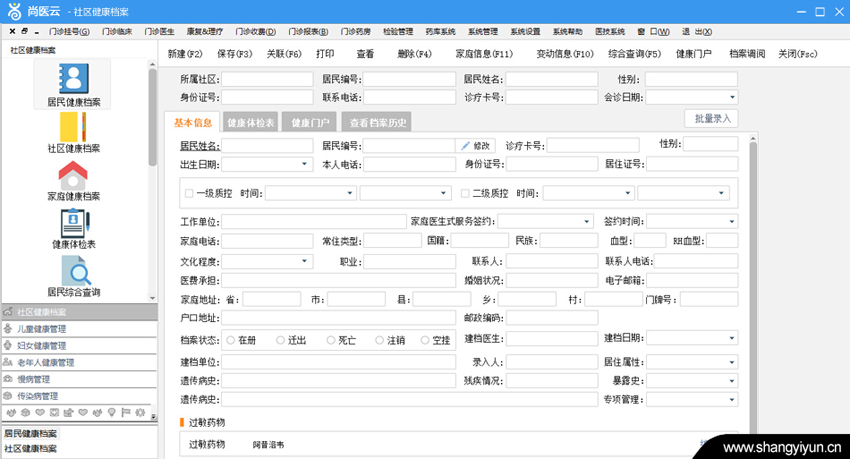The width and height of the screenshot is (850, 459).
Task: Click the 综合查询(F5) toolbar button
Action: [634, 54]
